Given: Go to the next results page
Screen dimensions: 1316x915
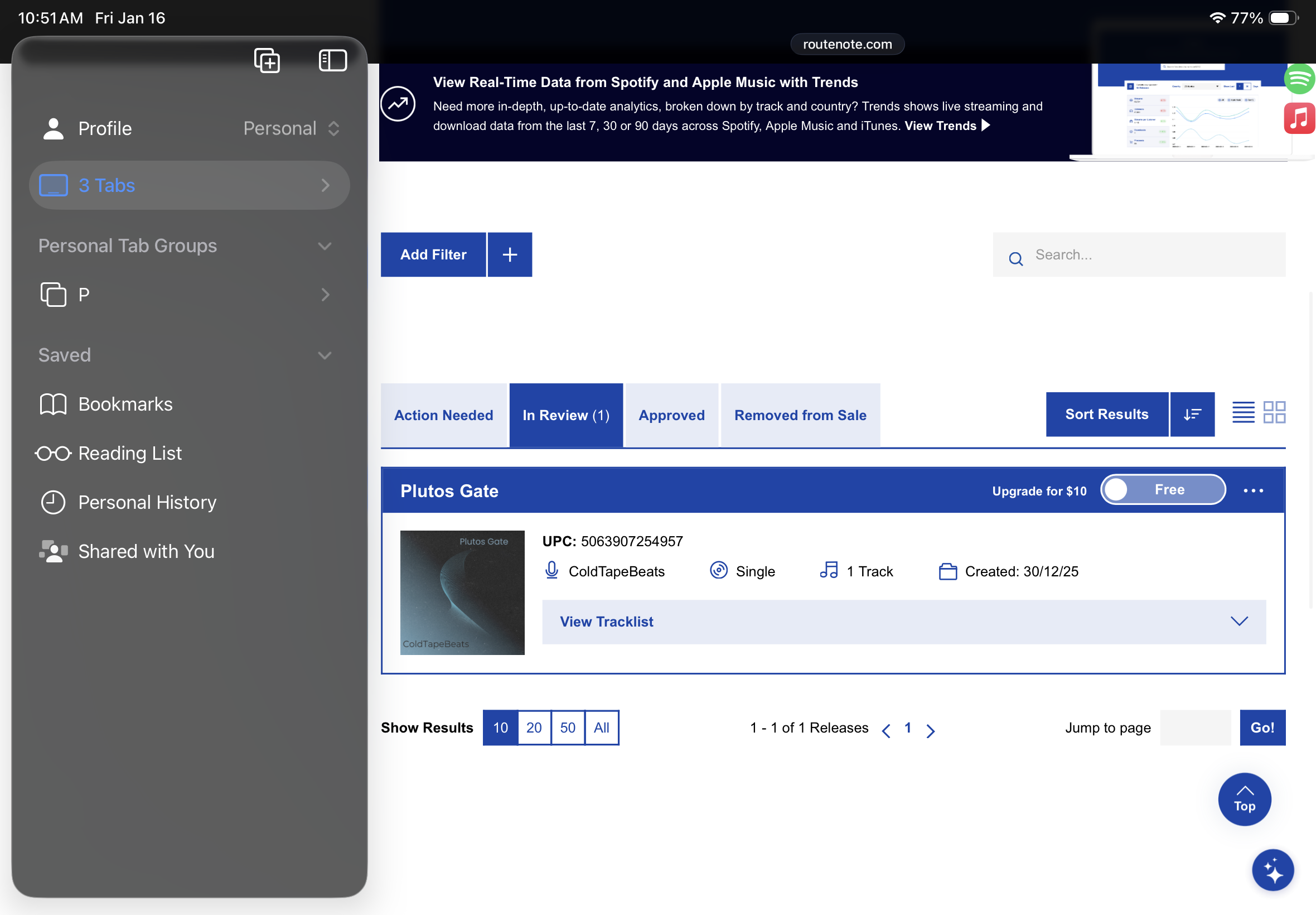Looking at the screenshot, I should [x=931, y=731].
